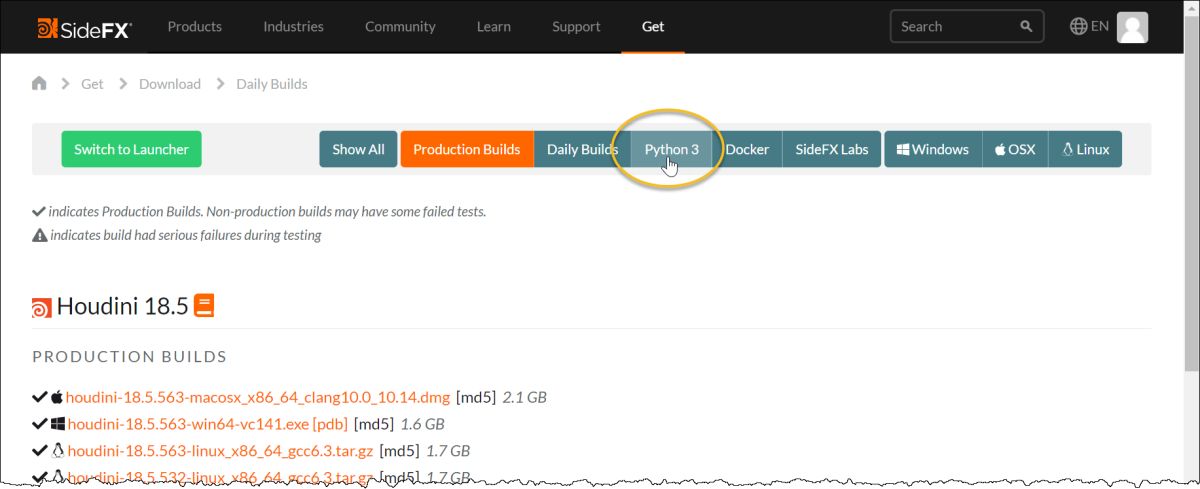Image resolution: width=1200 pixels, height=489 pixels.
Task: Open the Support menu
Action: click(576, 27)
